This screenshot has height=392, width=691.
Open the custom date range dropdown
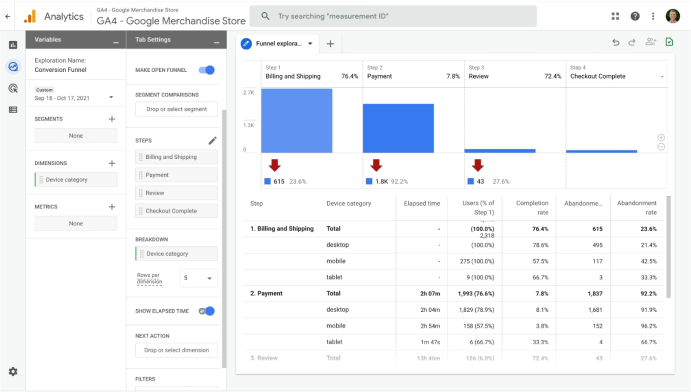(x=74, y=94)
